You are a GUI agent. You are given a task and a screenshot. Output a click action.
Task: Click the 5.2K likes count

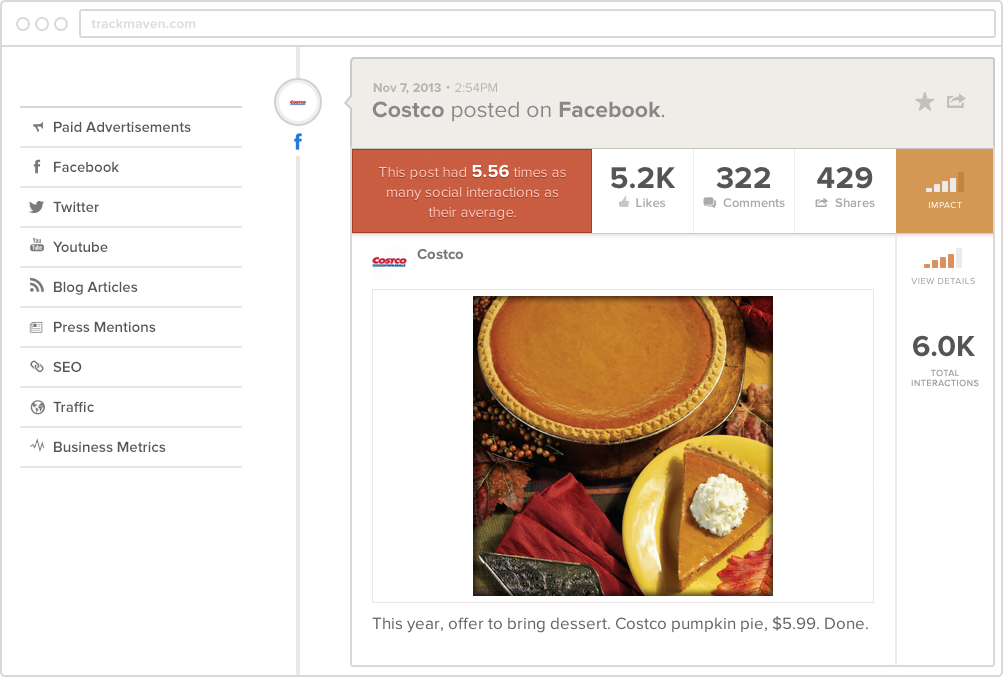642,178
